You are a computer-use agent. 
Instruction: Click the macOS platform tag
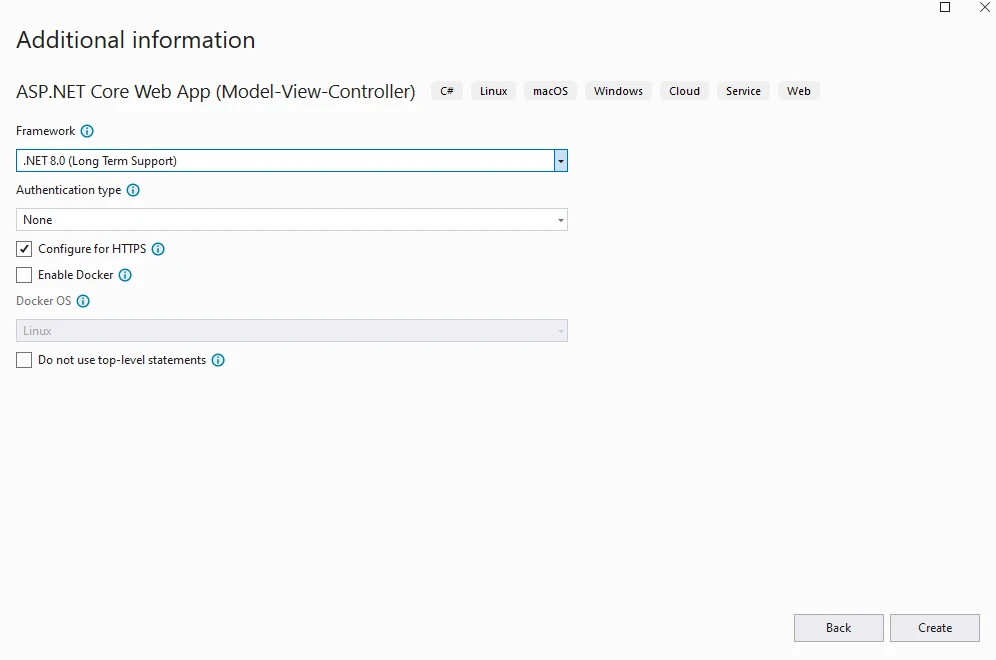(550, 91)
